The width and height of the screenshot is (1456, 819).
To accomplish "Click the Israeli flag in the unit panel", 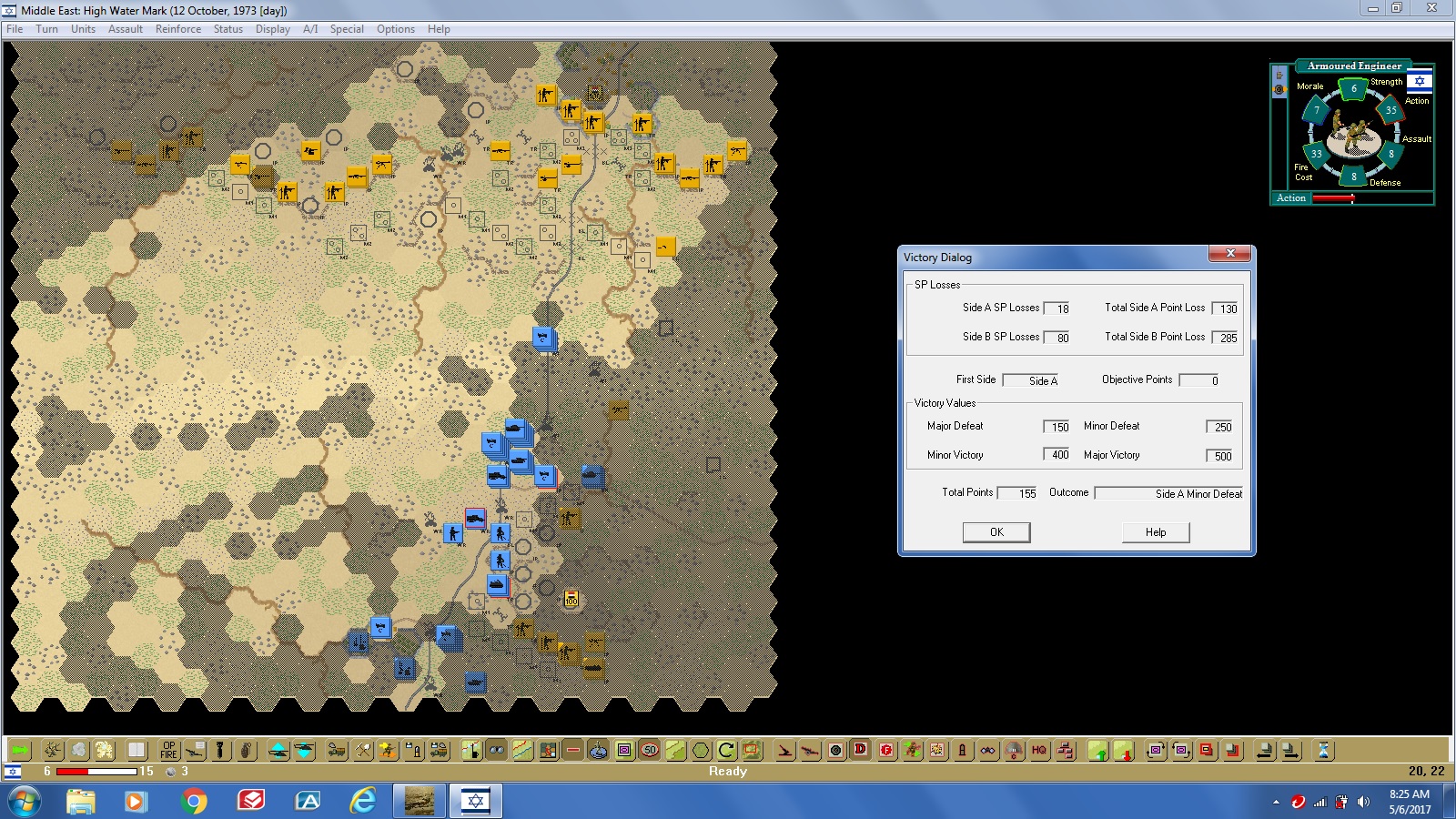I will tap(1419, 82).
